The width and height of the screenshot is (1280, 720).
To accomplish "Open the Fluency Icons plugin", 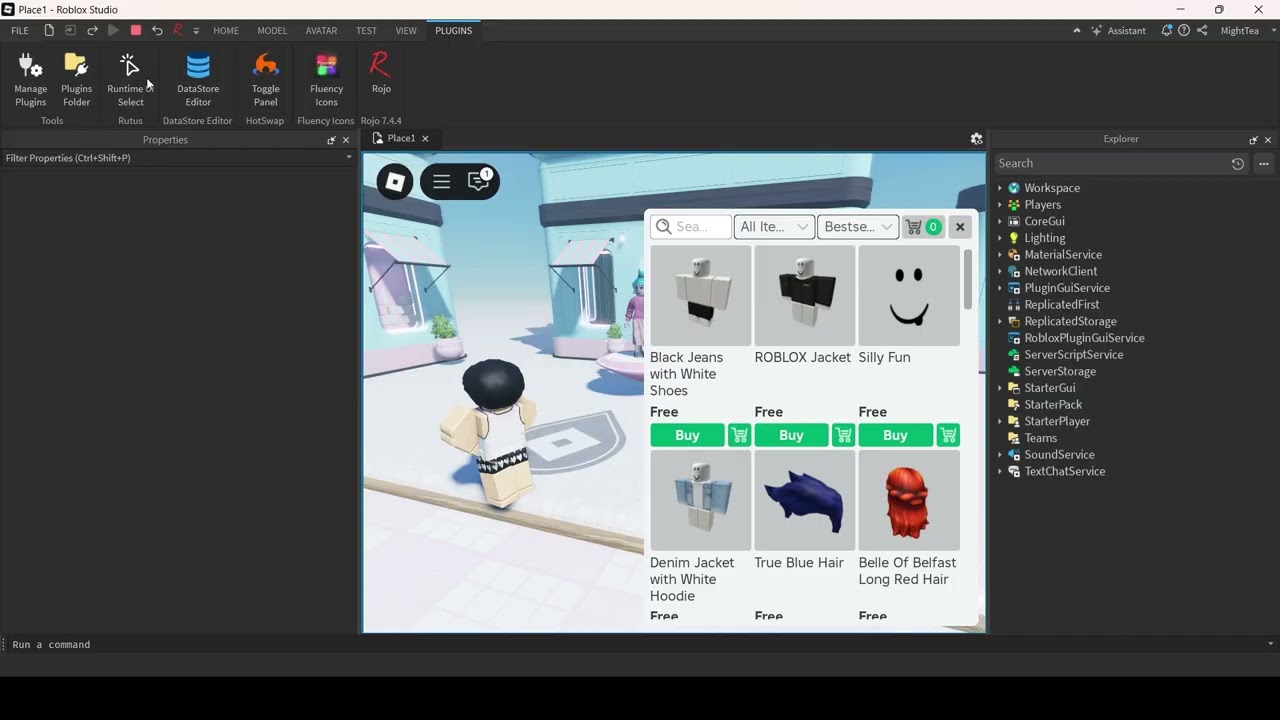I will point(326,80).
